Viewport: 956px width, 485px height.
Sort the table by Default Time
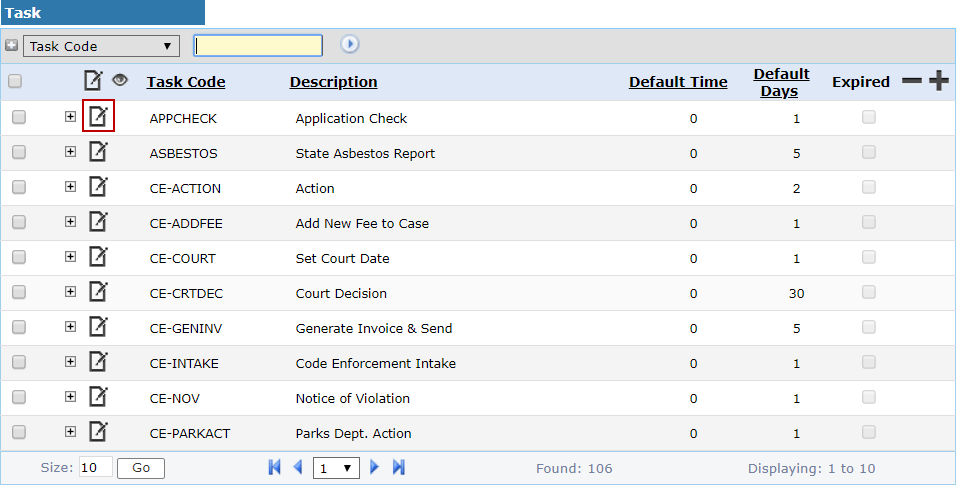(678, 82)
